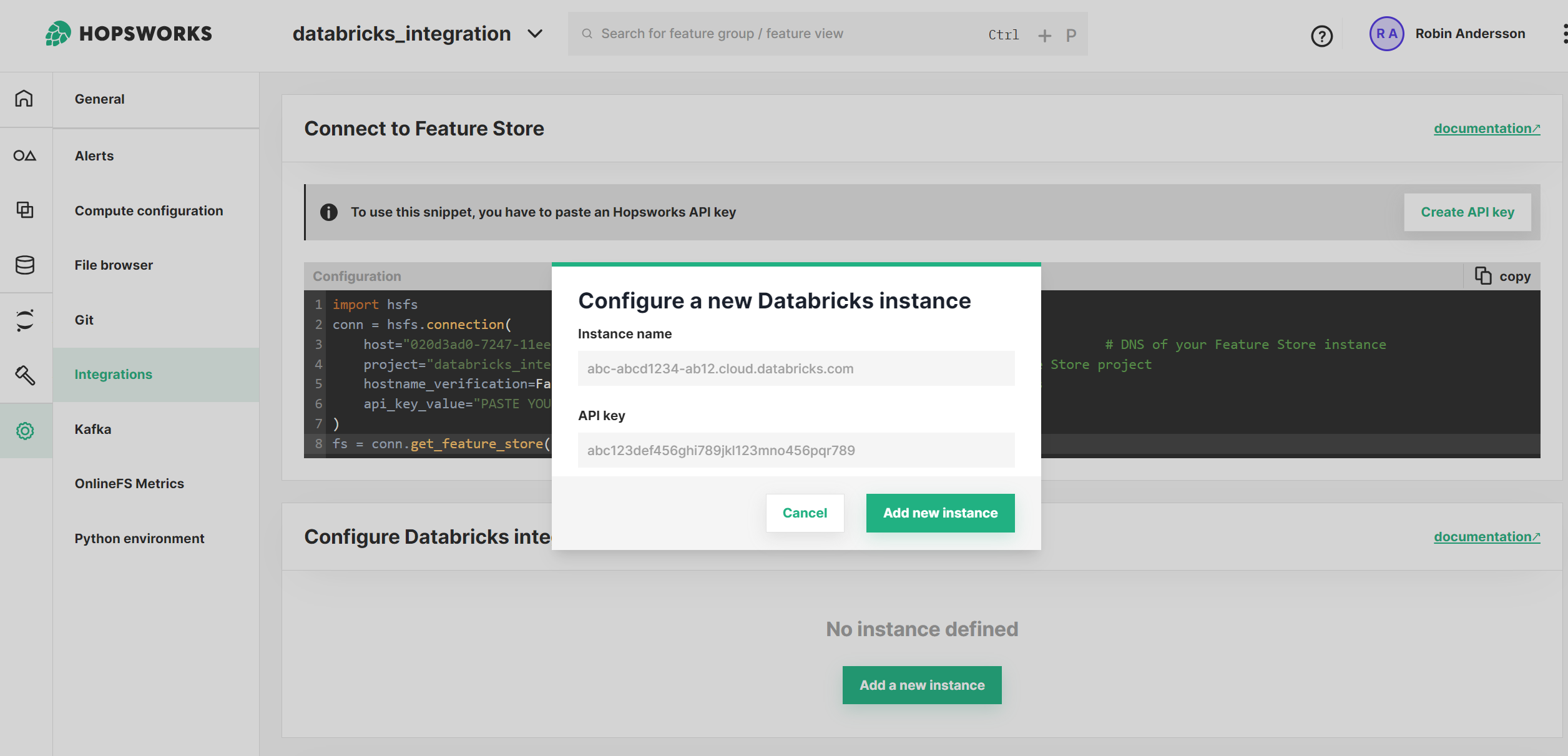Click the Cancel button

tap(805, 512)
